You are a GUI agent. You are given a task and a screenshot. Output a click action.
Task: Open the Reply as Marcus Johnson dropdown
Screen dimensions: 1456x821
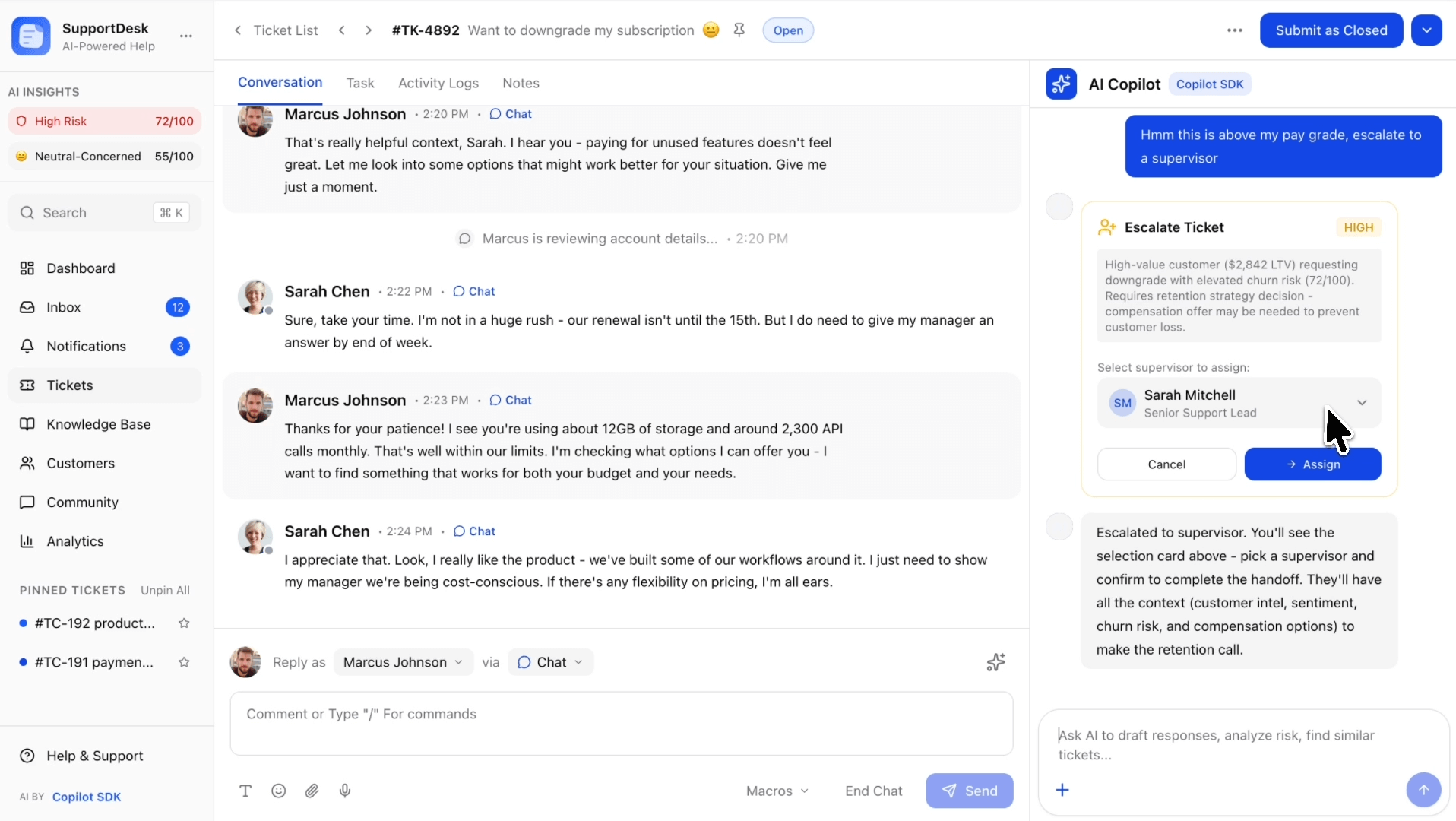403,662
